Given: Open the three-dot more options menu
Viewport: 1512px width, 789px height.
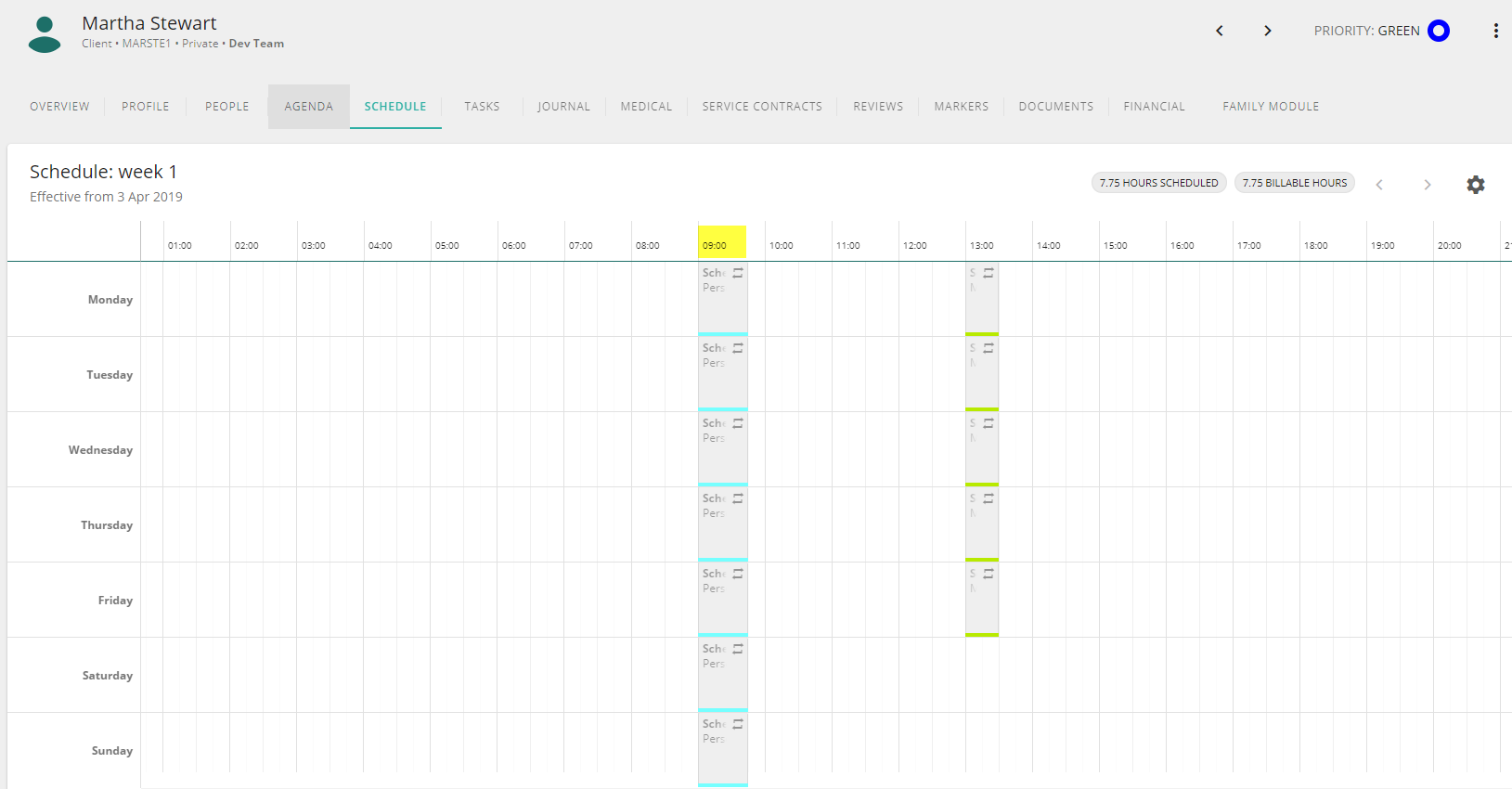Looking at the screenshot, I should pos(1495,31).
